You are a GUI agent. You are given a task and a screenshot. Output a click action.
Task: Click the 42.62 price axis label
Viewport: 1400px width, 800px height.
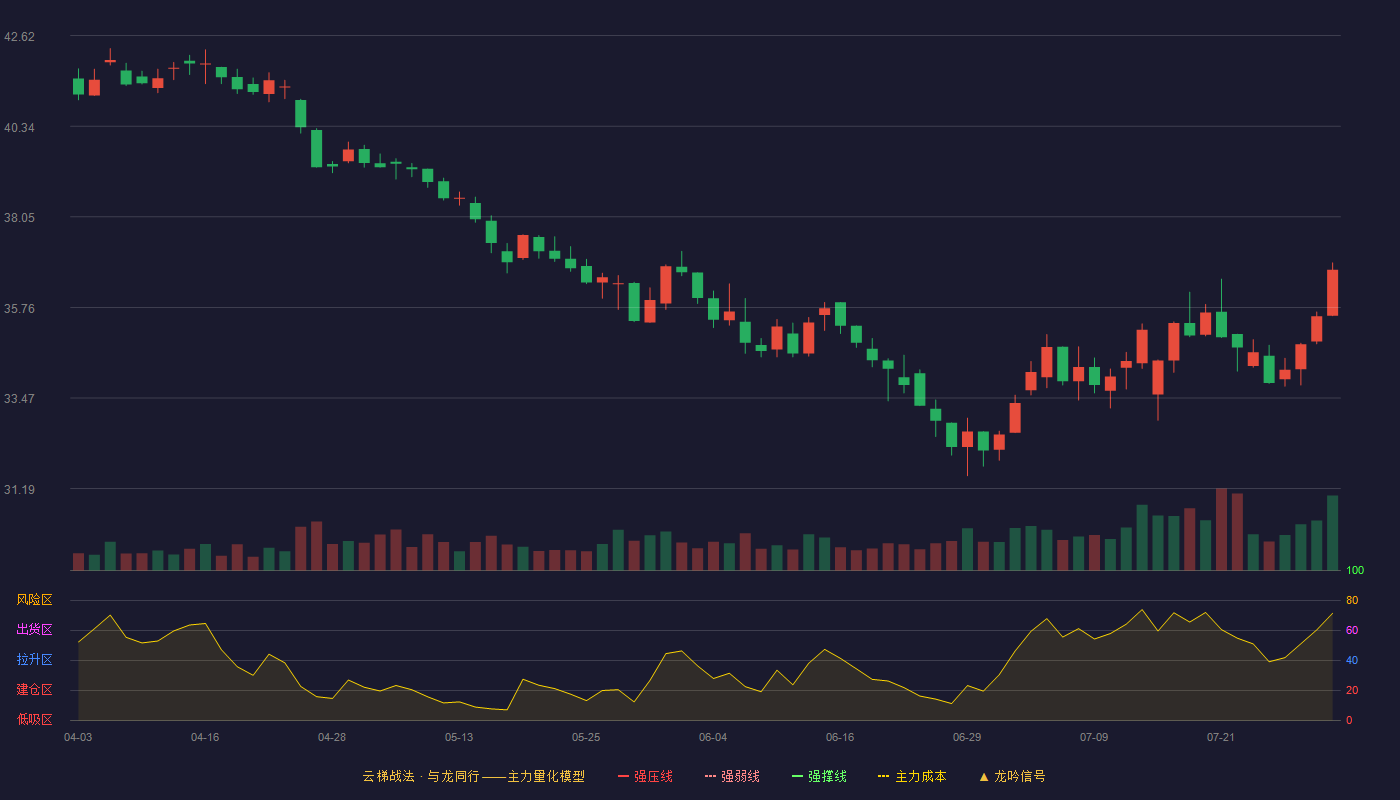click(x=20, y=37)
